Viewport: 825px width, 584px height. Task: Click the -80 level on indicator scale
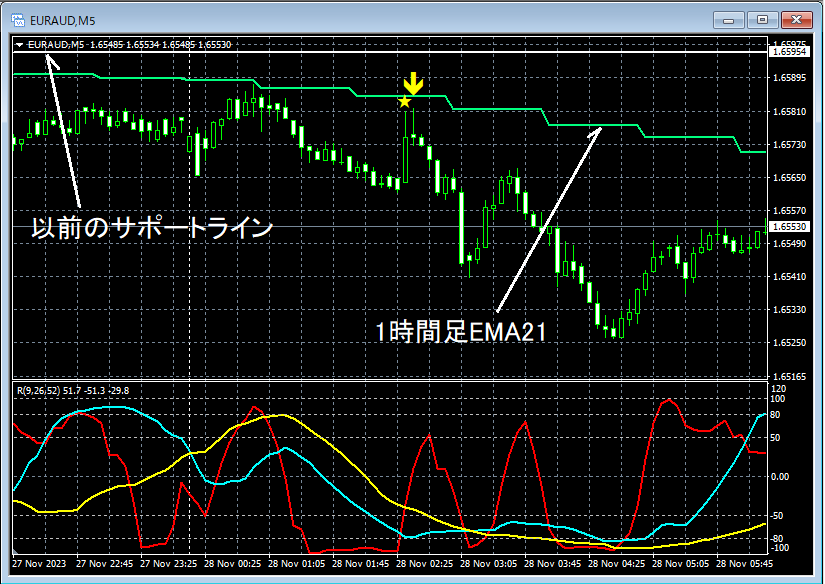point(776,539)
